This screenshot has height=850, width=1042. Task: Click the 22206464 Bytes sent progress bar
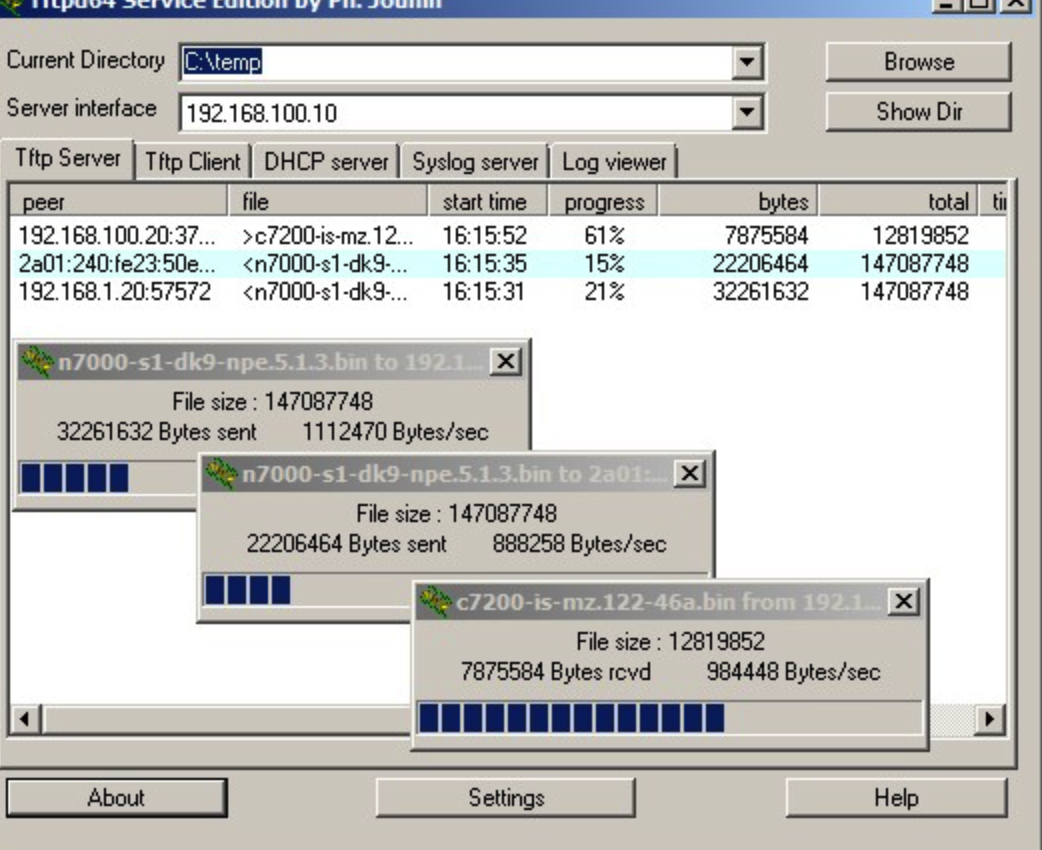tap(307, 590)
